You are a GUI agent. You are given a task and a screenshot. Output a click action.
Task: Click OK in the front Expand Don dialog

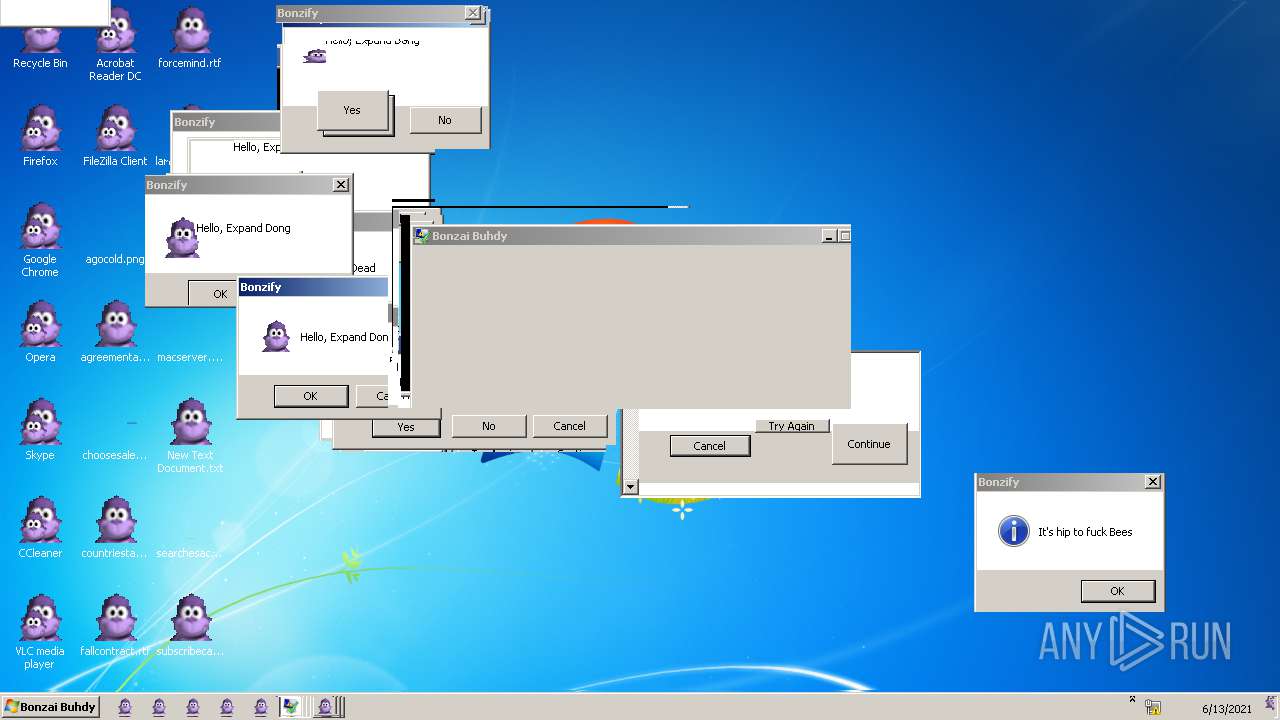point(310,396)
